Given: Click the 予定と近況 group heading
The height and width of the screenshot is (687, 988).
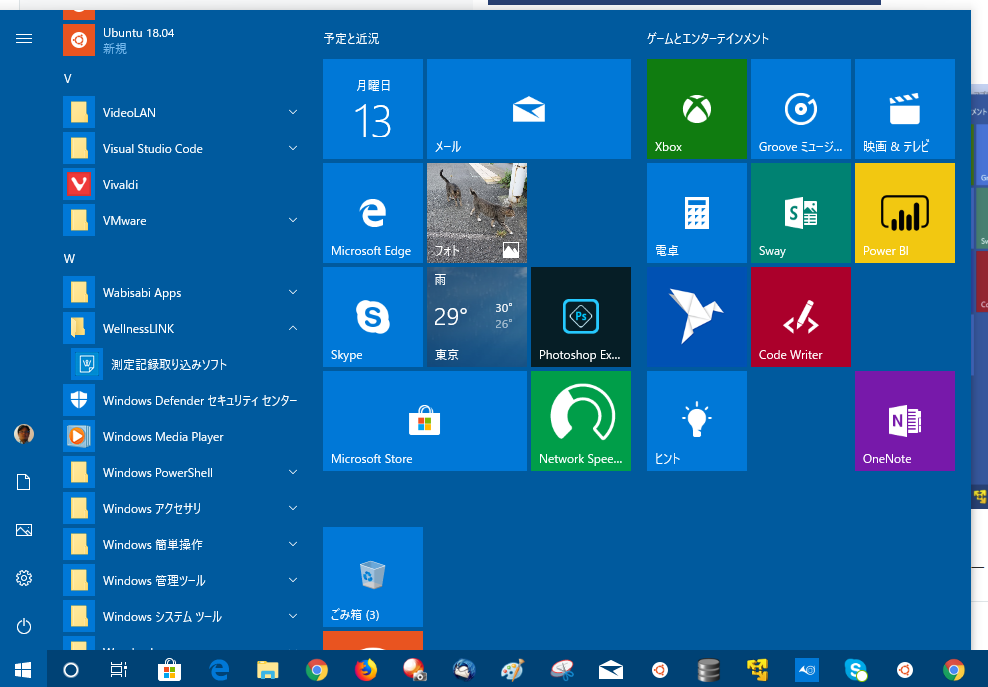Looking at the screenshot, I should pos(352,38).
